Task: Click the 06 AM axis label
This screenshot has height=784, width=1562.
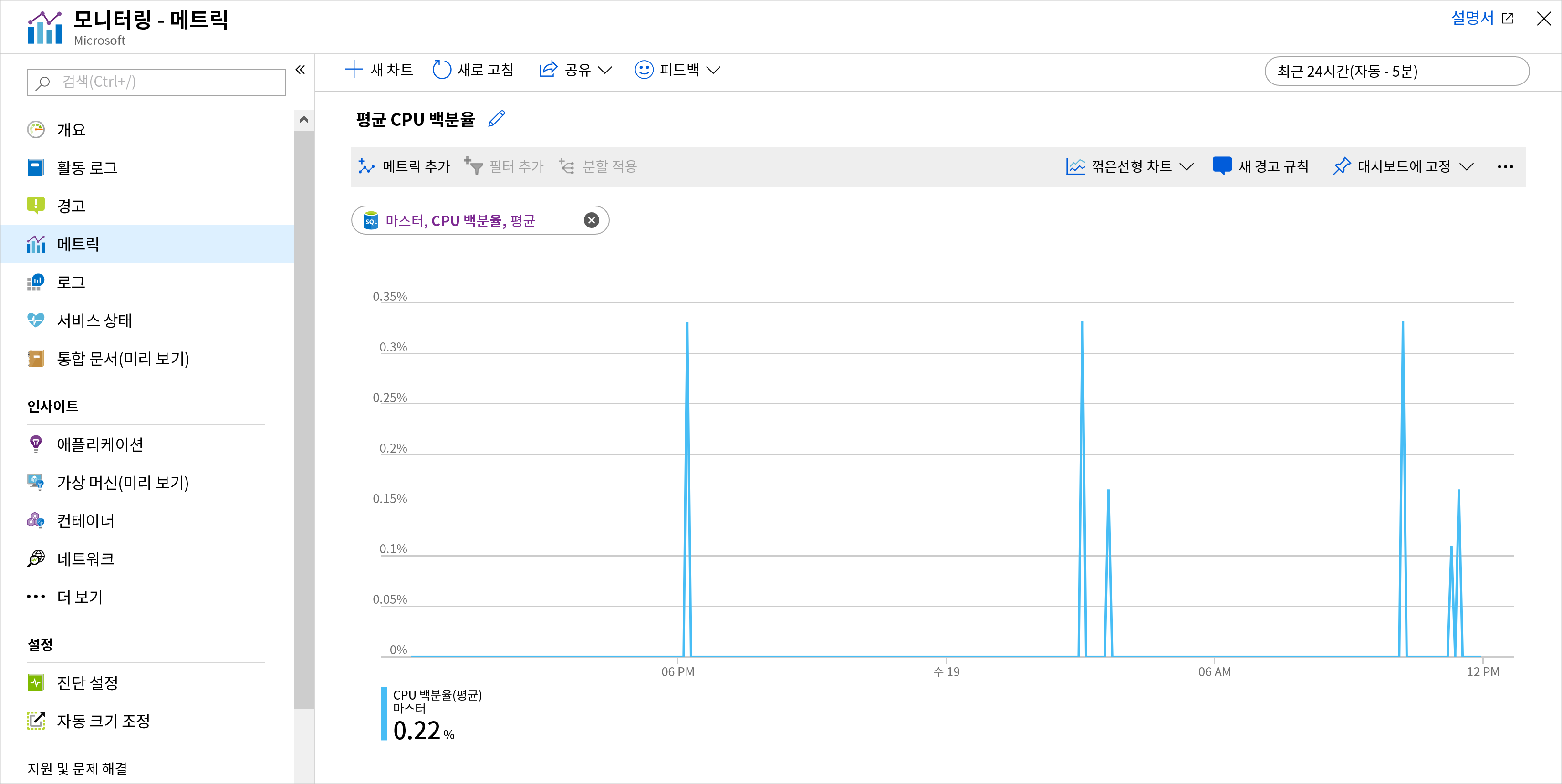Action: (1215, 672)
